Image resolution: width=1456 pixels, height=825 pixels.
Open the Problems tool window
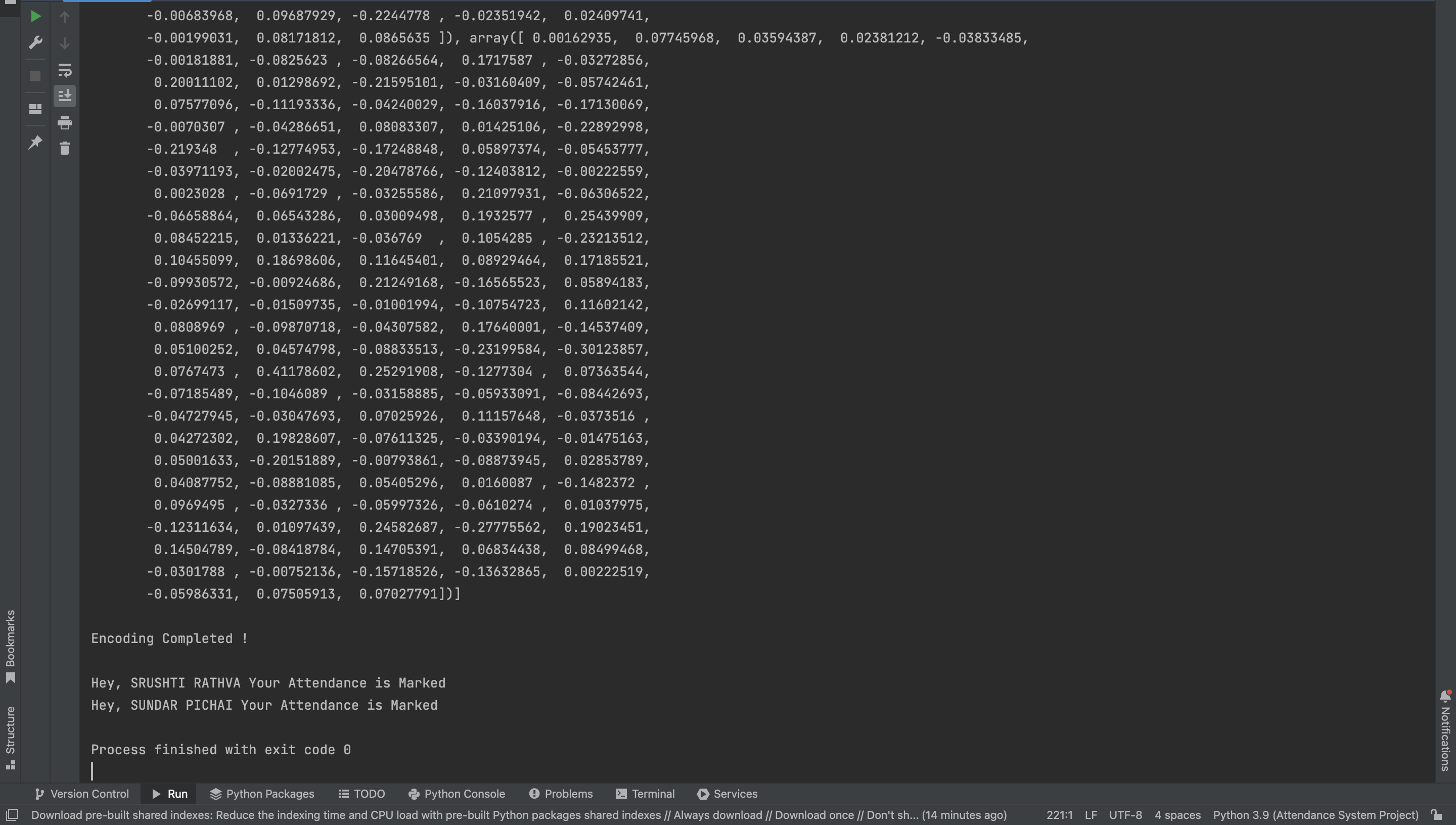tap(560, 794)
